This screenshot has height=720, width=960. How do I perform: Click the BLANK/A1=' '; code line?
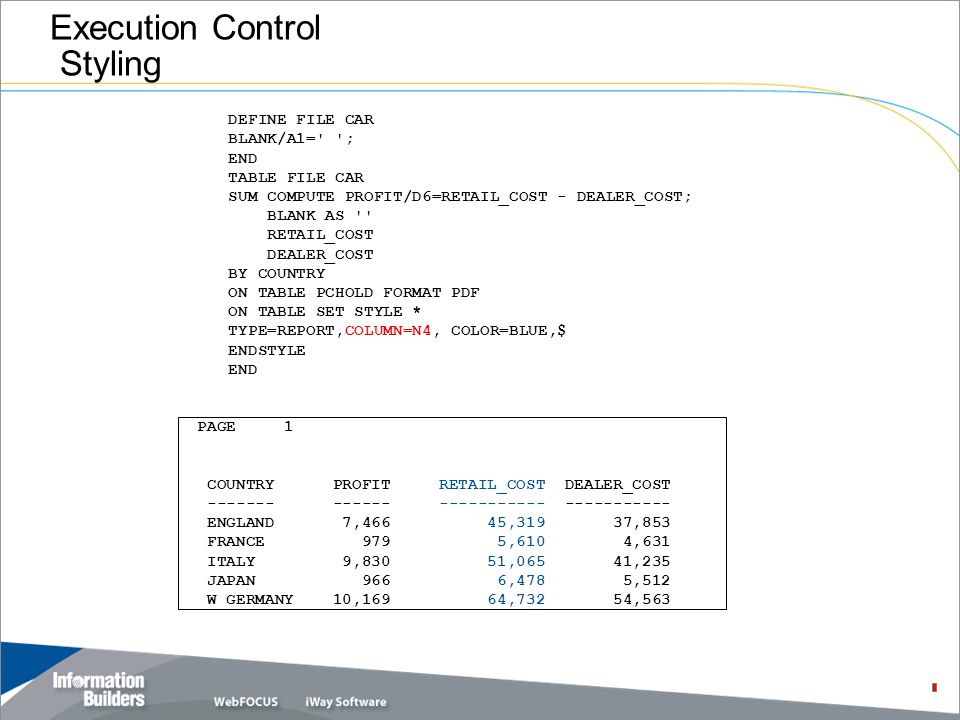[291, 138]
